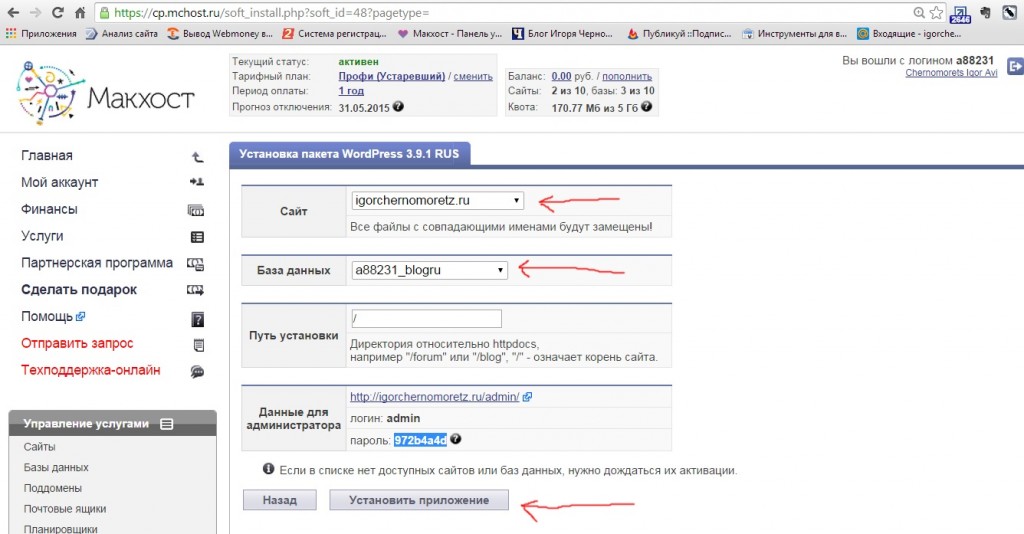Viewport: 1024px width, 534px height.
Task: Show help icon next to password
Action: (x=456, y=439)
